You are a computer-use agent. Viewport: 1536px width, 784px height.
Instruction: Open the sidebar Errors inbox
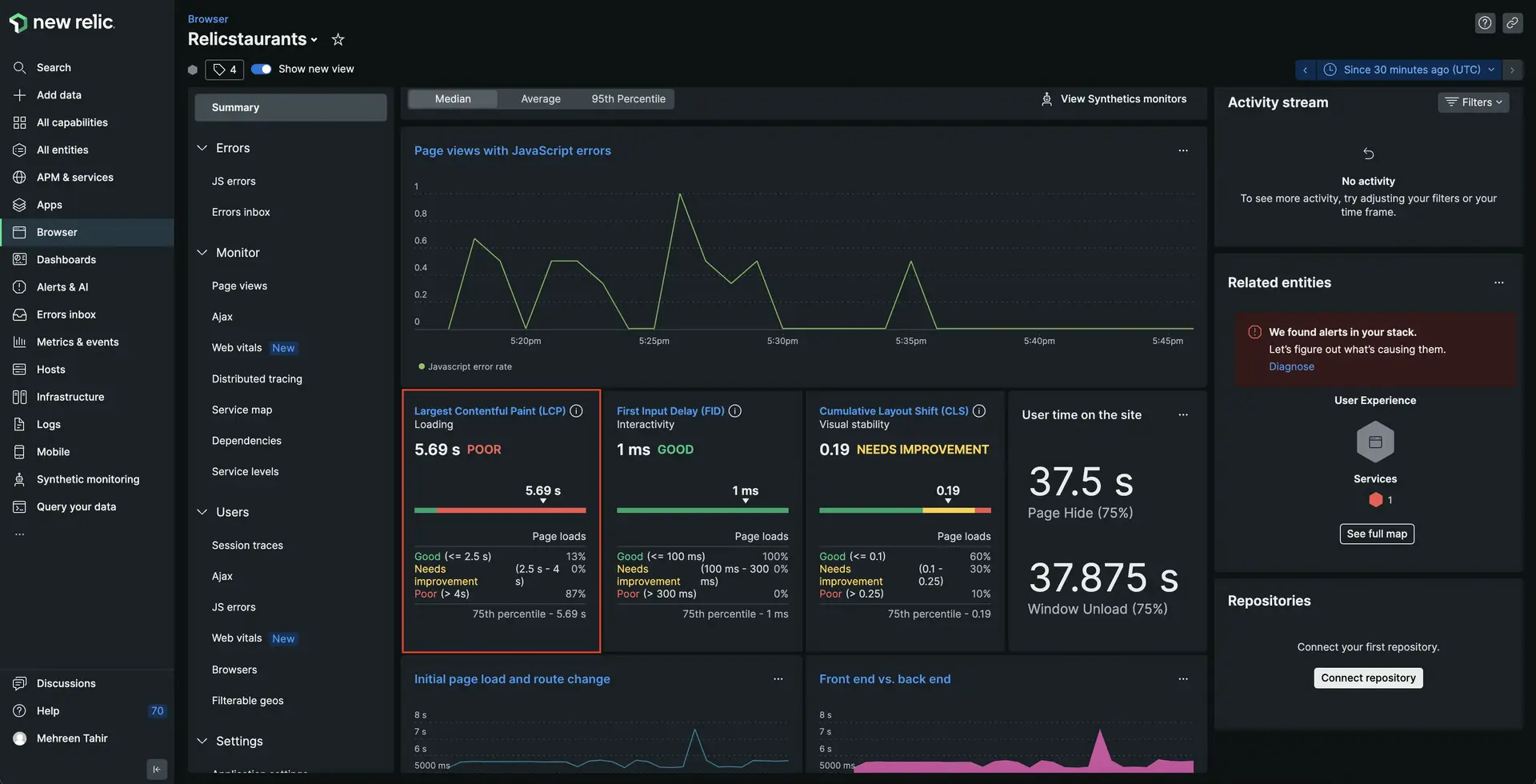[x=66, y=314]
